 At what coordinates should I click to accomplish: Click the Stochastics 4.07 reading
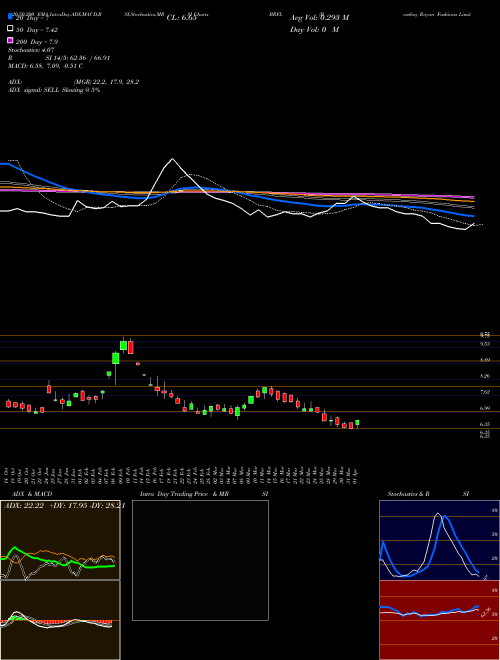(29, 50)
